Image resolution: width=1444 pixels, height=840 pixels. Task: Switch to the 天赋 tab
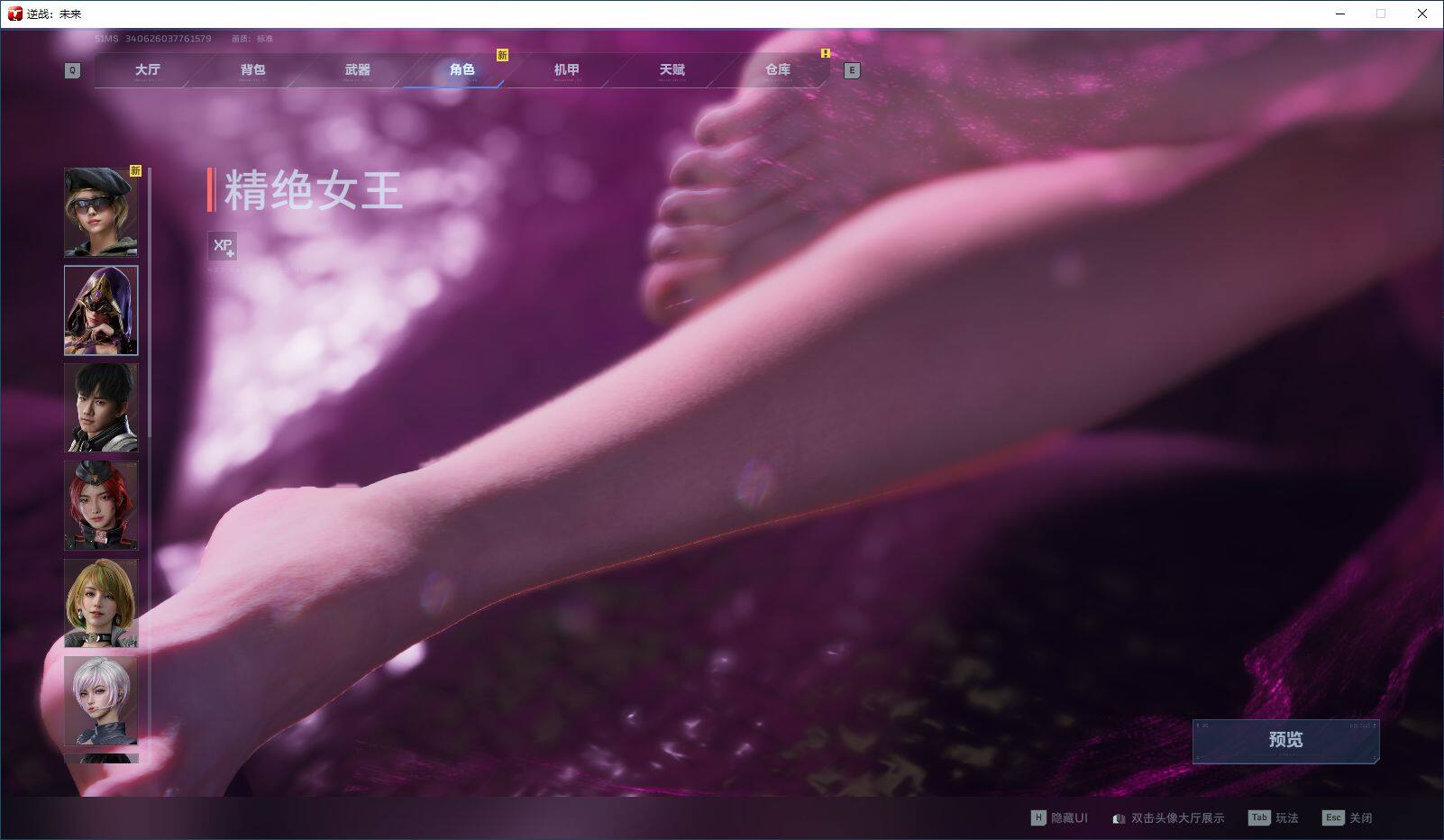pyautogui.click(x=672, y=70)
